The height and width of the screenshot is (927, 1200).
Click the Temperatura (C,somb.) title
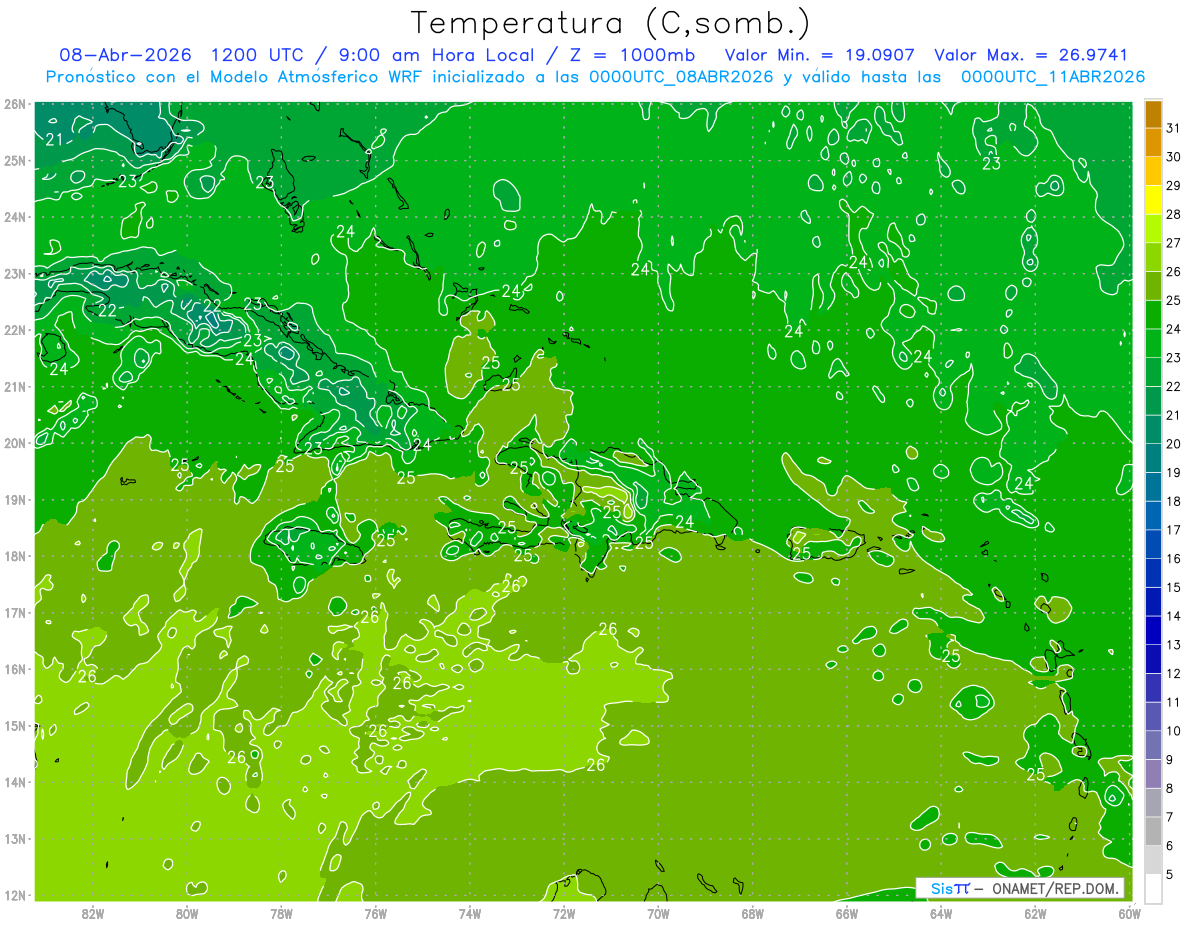[x=611, y=23]
